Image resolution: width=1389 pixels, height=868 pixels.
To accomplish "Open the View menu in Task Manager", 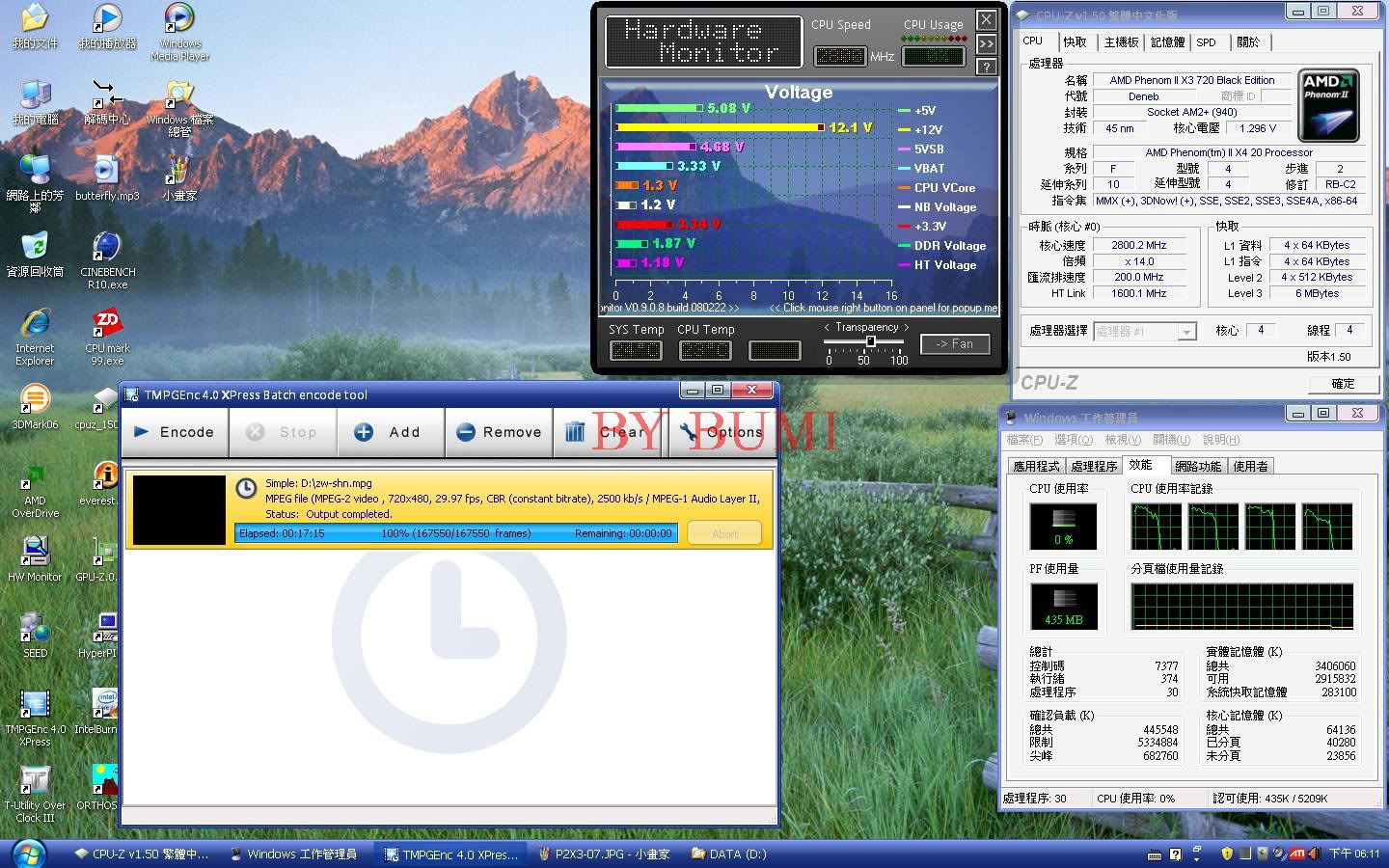I will tap(1123, 440).
